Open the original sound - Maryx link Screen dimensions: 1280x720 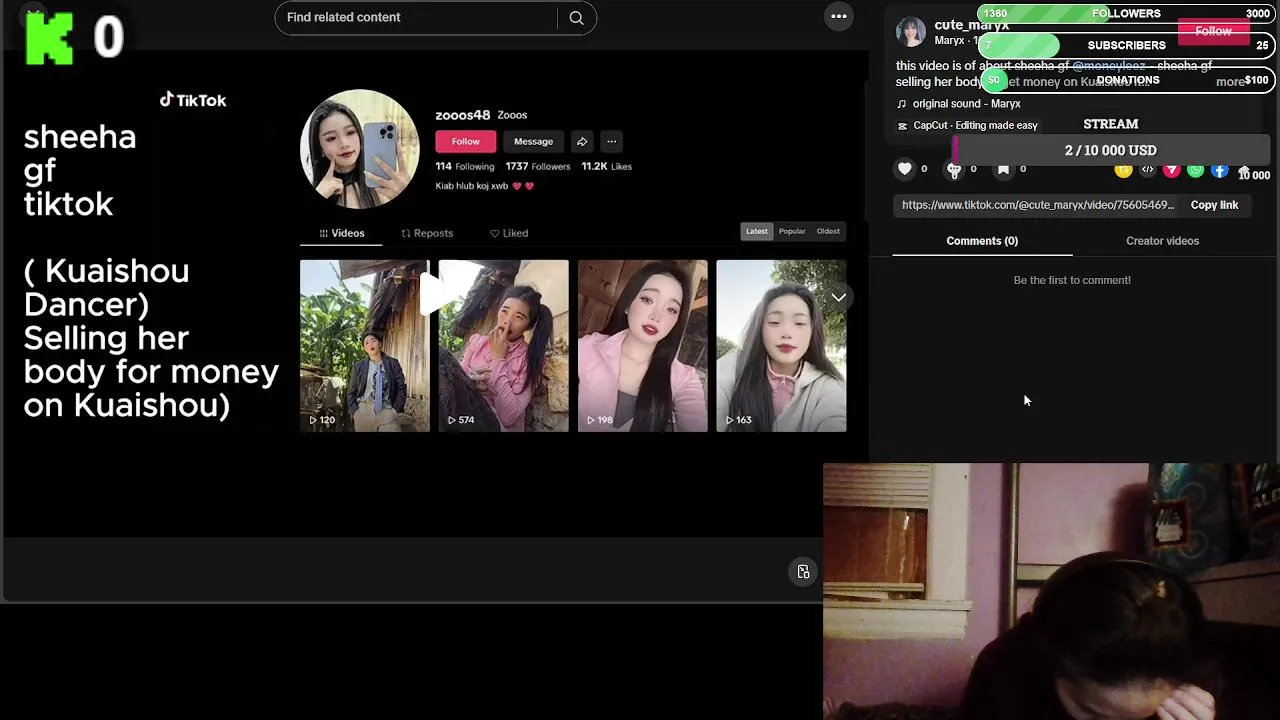pos(966,104)
